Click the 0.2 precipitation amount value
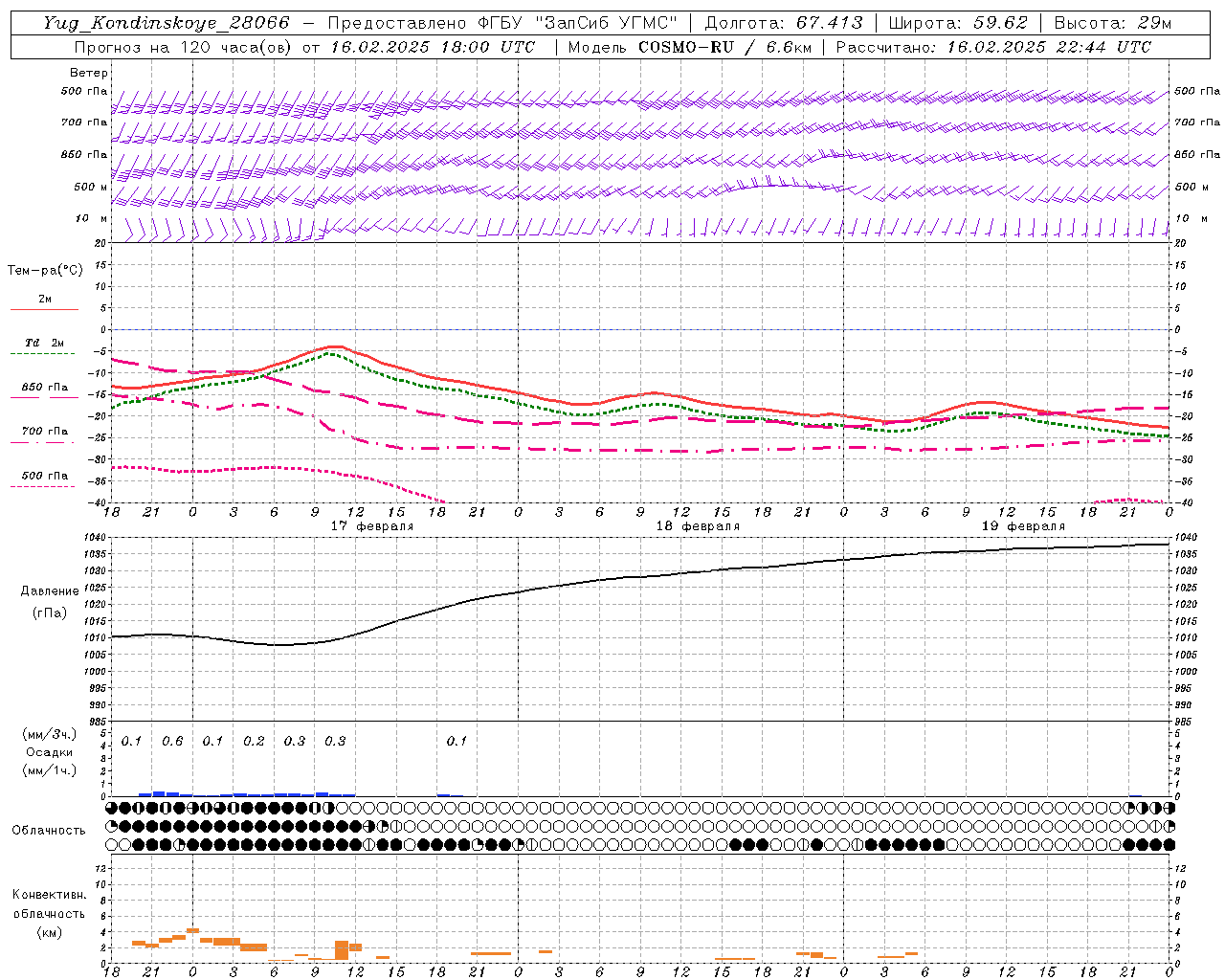 (254, 742)
